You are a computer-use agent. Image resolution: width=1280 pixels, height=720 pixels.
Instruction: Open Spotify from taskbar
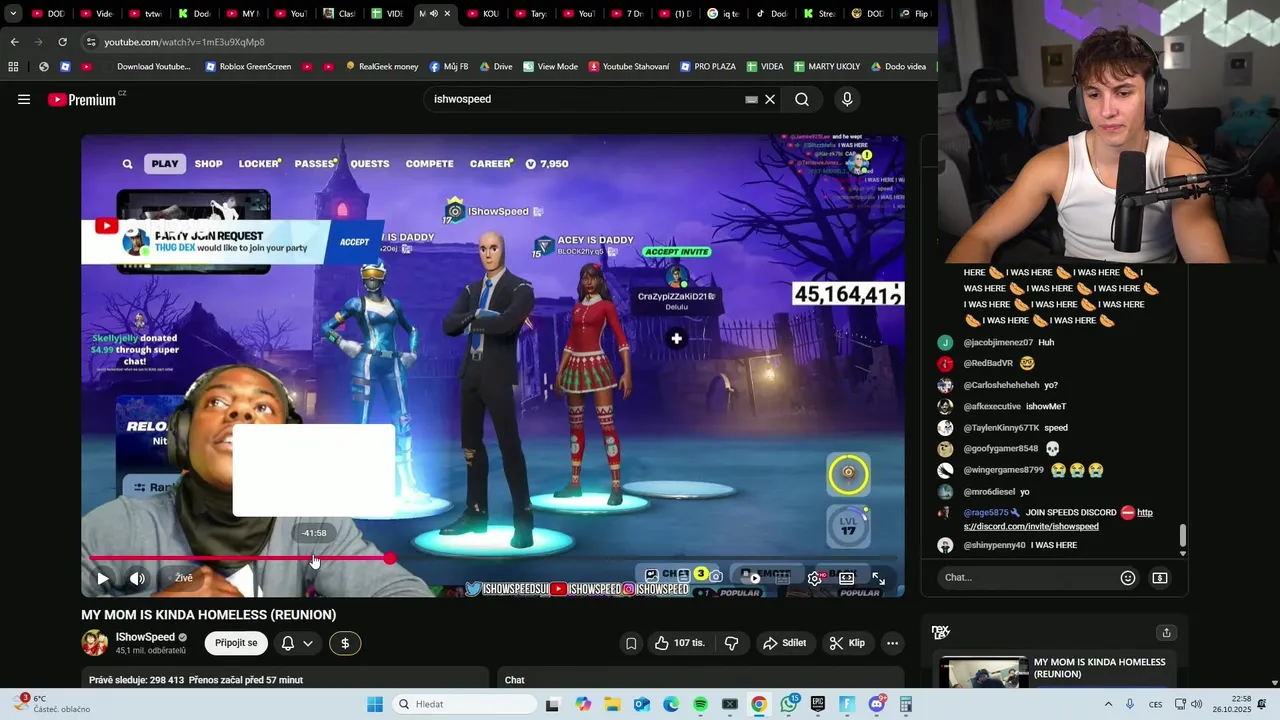[x=701, y=704]
